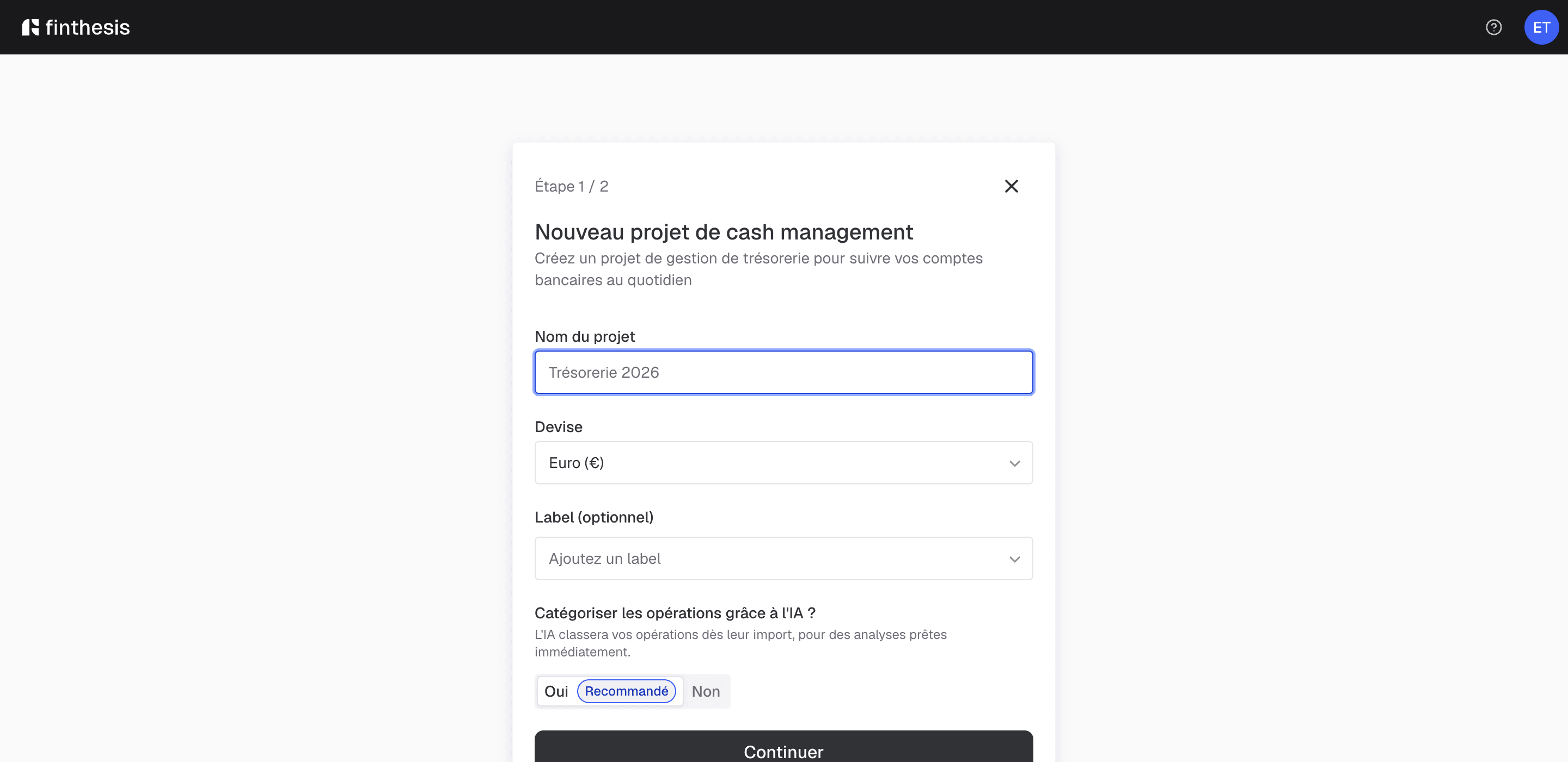Click the Étape 1 / 2 step text

[x=572, y=186]
